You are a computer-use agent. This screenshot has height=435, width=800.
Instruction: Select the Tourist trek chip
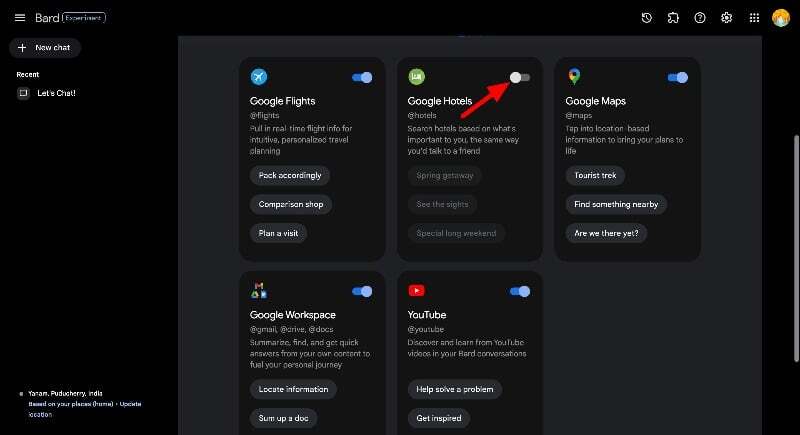point(595,175)
